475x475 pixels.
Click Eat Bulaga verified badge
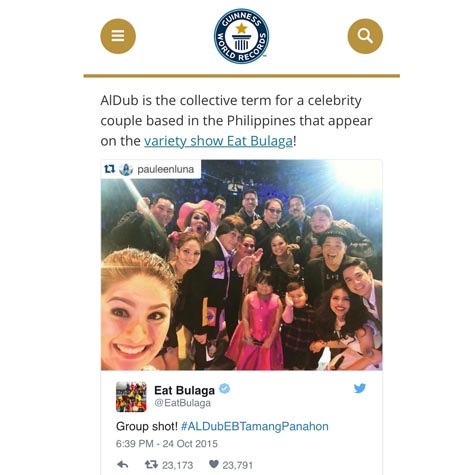pyautogui.click(x=225, y=389)
